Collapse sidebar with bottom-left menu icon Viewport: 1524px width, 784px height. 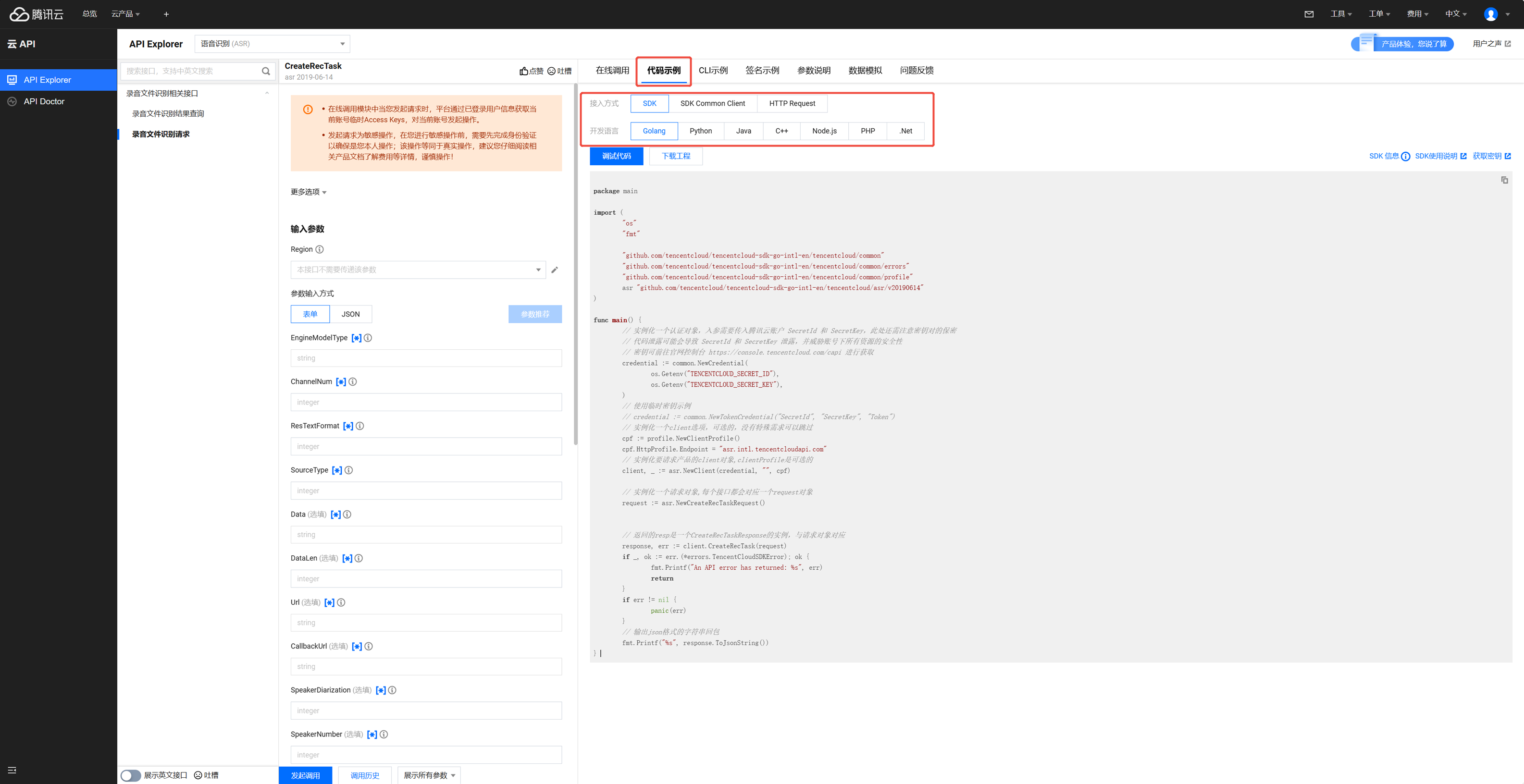(12, 770)
